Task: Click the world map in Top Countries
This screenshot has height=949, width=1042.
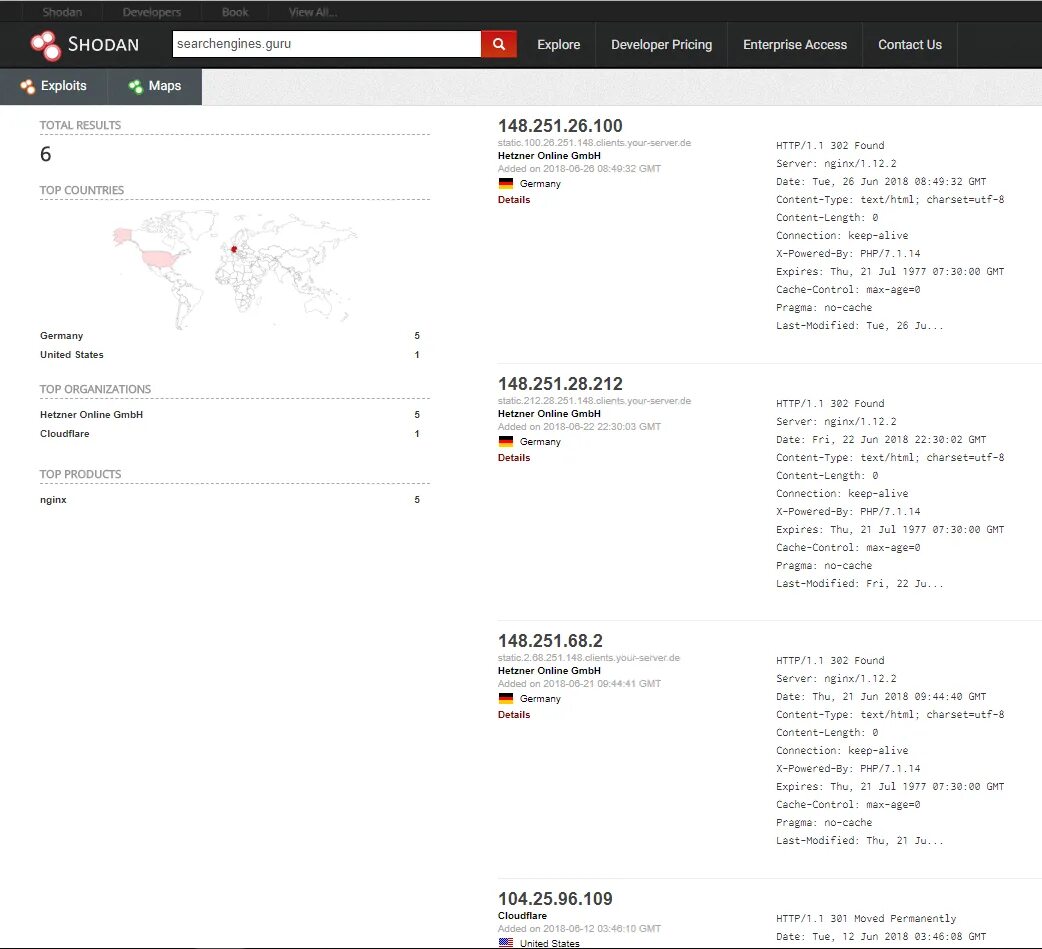Action: point(235,269)
